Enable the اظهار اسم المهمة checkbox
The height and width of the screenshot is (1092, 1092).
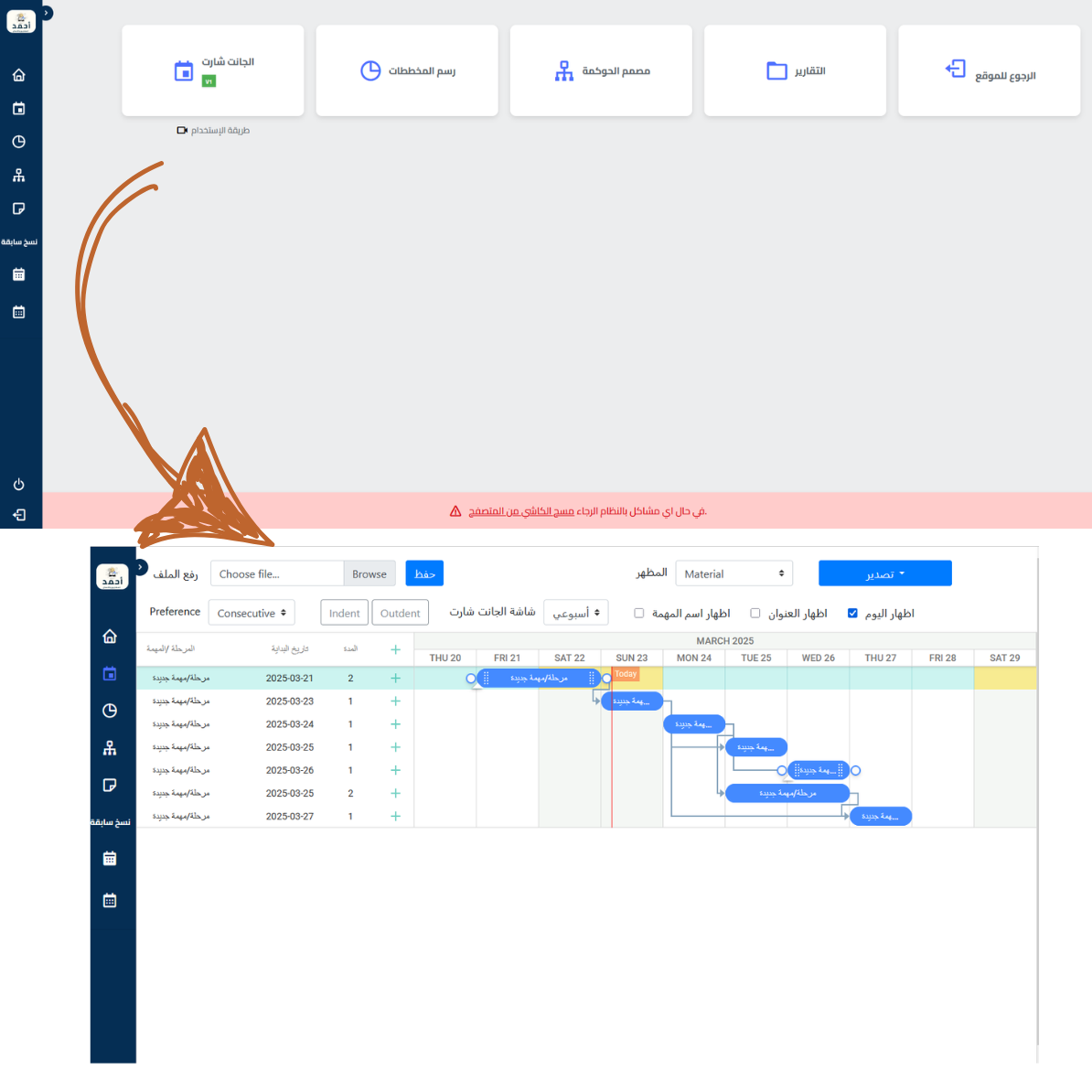(639, 614)
